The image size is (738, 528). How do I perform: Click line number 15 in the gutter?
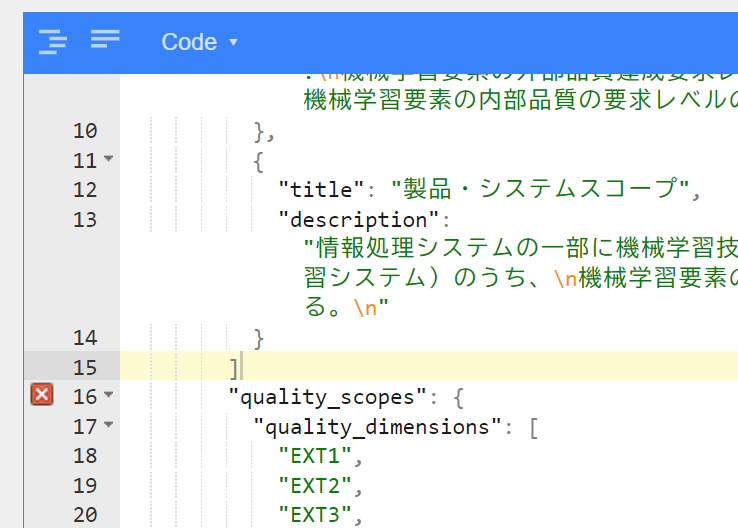[x=85, y=367]
